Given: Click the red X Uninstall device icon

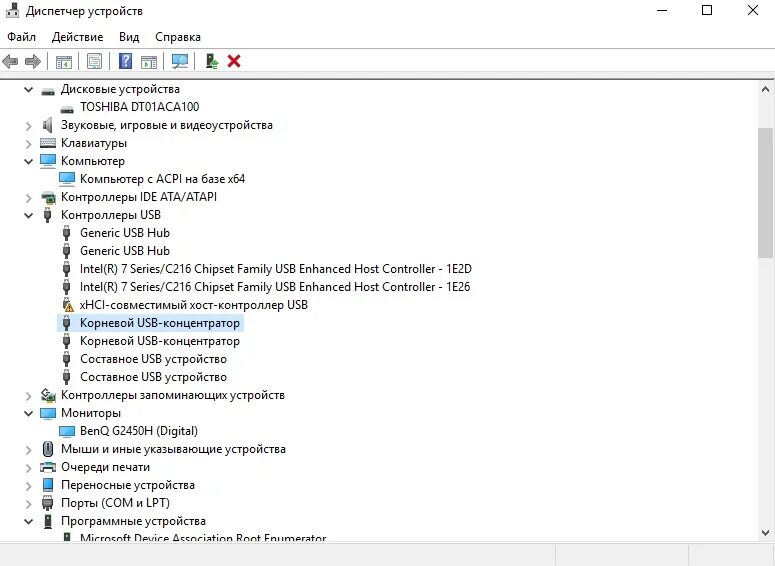Looking at the screenshot, I should (x=234, y=61).
